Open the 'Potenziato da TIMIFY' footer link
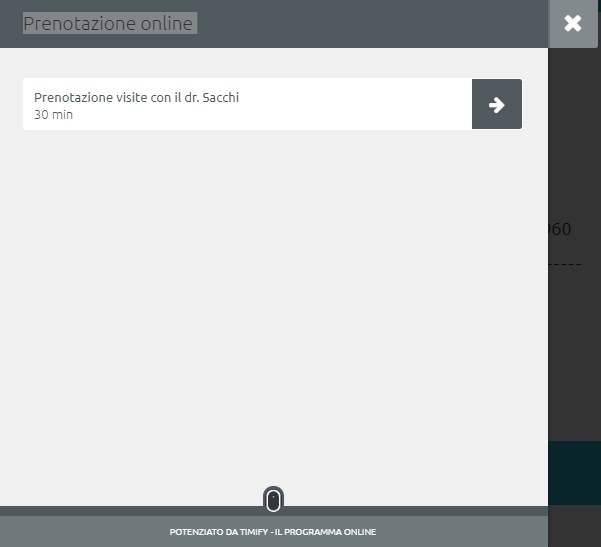The height and width of the screenshot is (547, 601). [273, 532]
